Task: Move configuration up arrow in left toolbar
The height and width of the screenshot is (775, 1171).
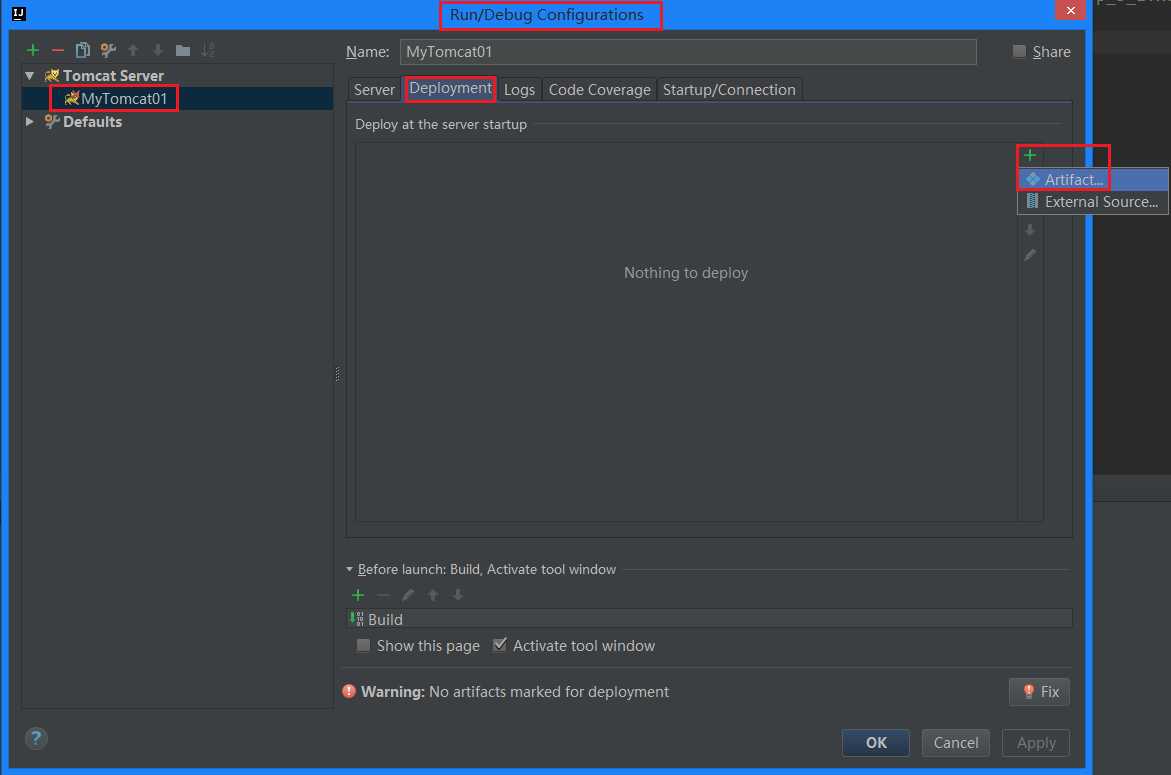Action: [133, 50]
